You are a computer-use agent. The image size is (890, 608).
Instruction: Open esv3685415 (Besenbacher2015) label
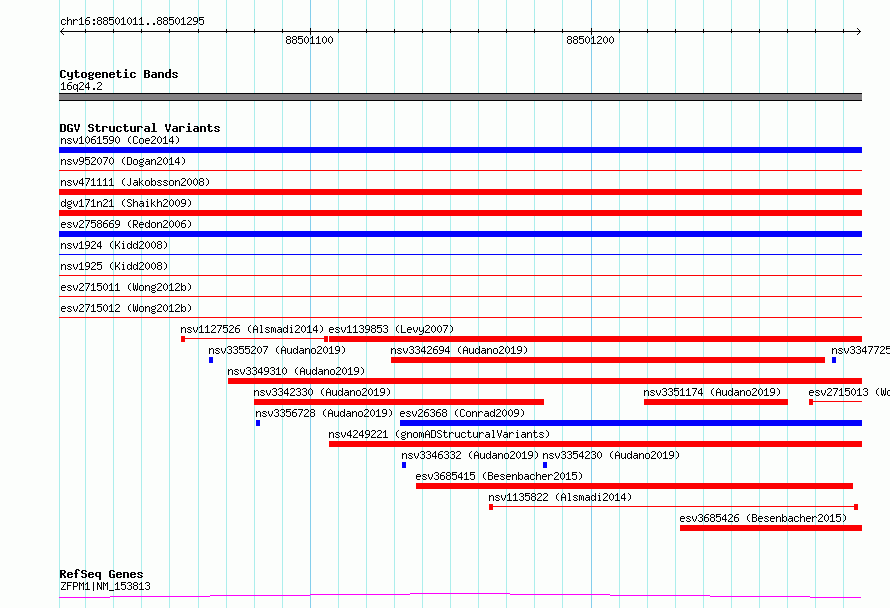499,476
